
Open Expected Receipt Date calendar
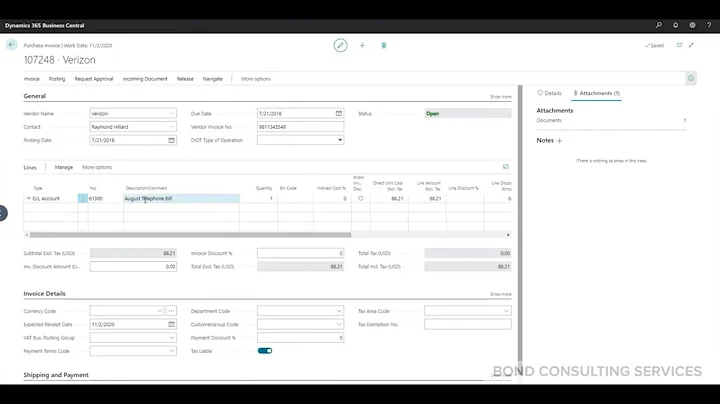coord(171,324)
